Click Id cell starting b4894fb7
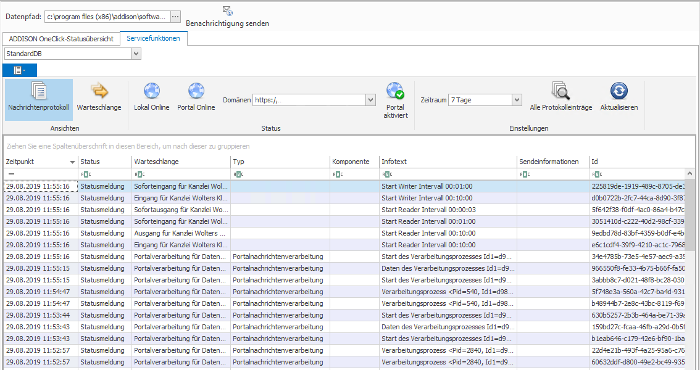This screenshot has height=370, width=700. tap(637, 303)
